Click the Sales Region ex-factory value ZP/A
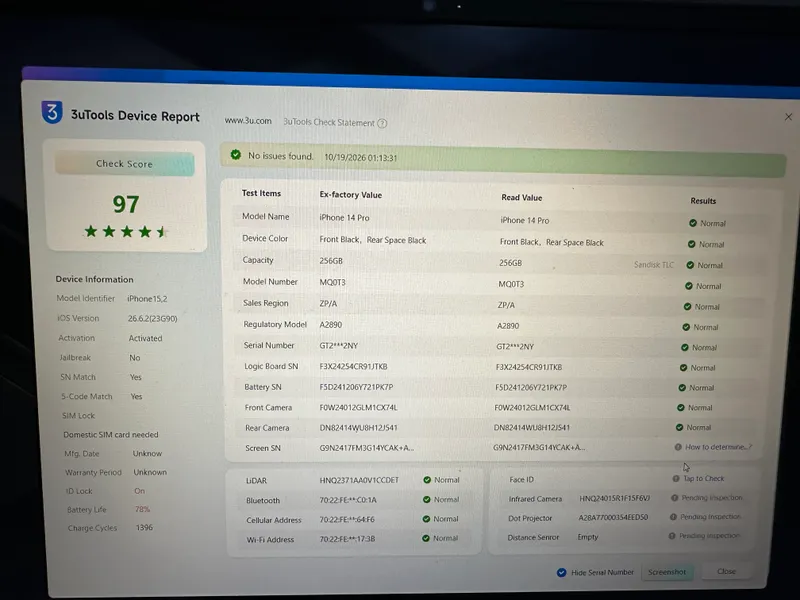Image resolution: width=800 pixels, height=600 pixels. [328, 304]
